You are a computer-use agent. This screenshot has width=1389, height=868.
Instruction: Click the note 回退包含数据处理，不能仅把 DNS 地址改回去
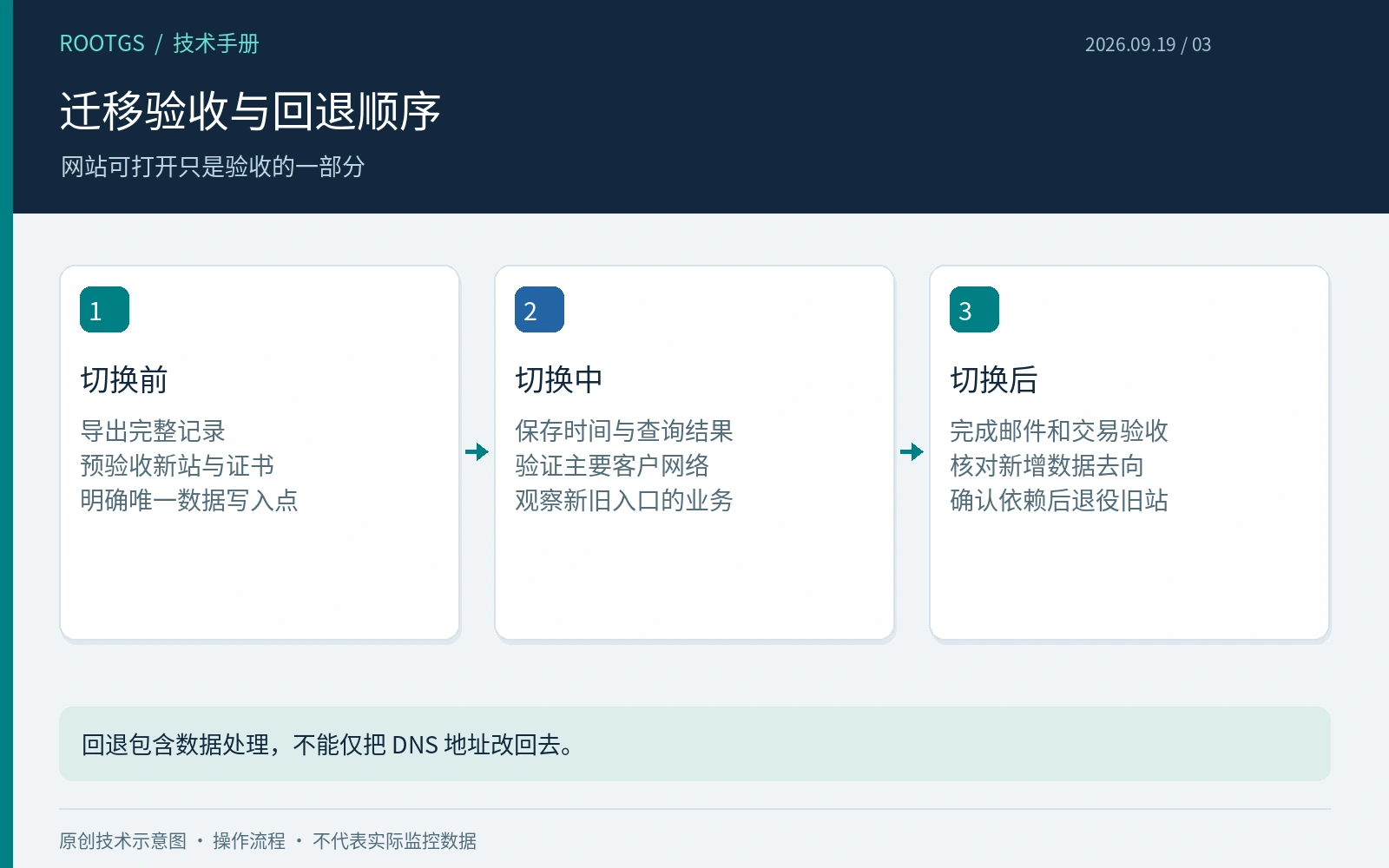pyautogui.click(x=327, y=745)
